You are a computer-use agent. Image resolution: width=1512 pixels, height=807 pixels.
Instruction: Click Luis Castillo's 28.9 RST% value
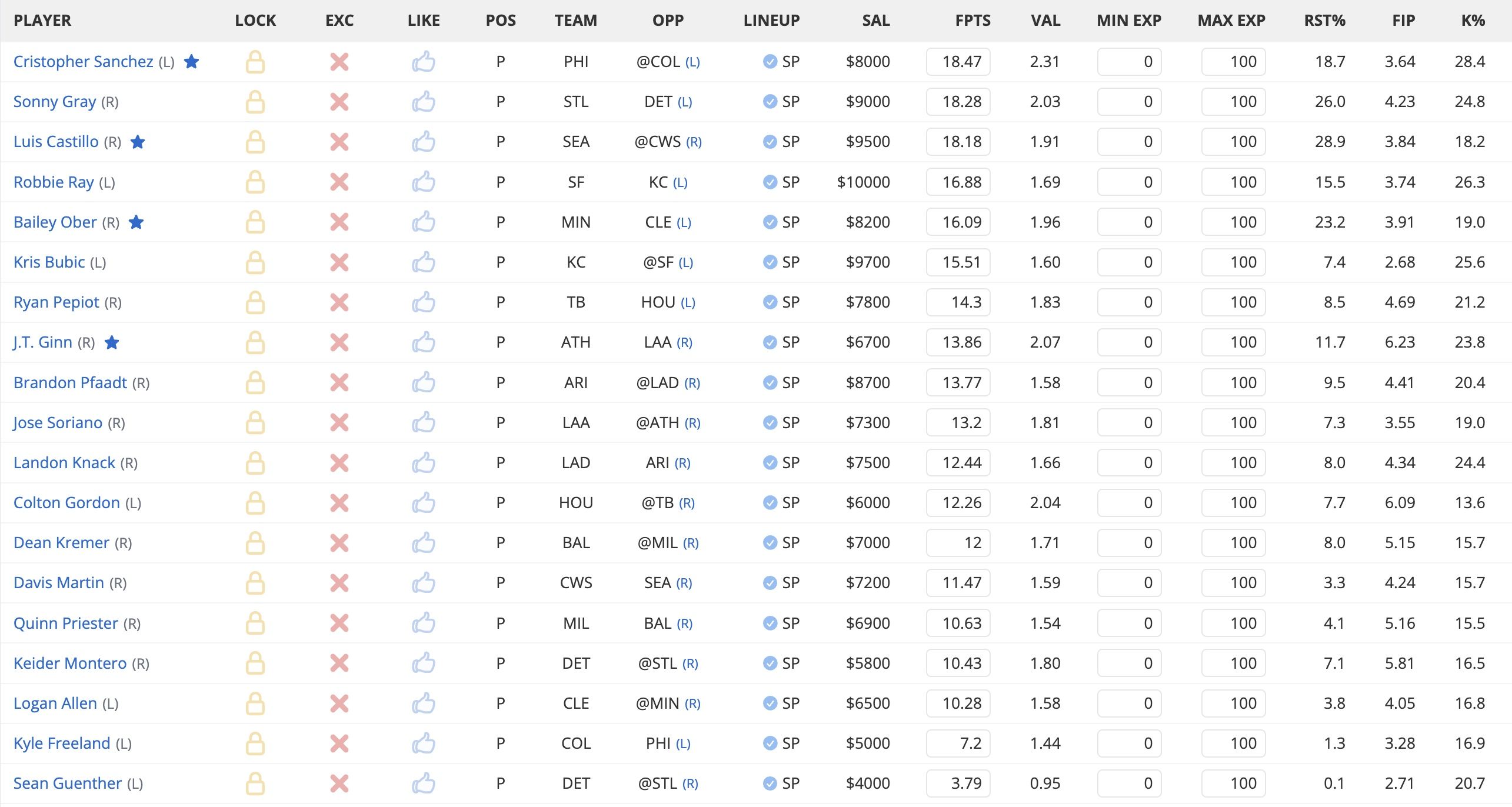[1330, 142]
